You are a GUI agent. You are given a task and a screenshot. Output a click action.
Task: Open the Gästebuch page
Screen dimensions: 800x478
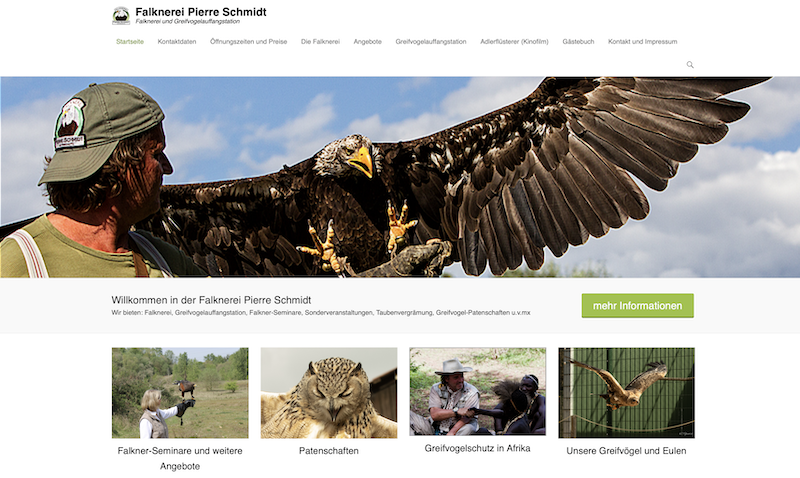(578, 42)
